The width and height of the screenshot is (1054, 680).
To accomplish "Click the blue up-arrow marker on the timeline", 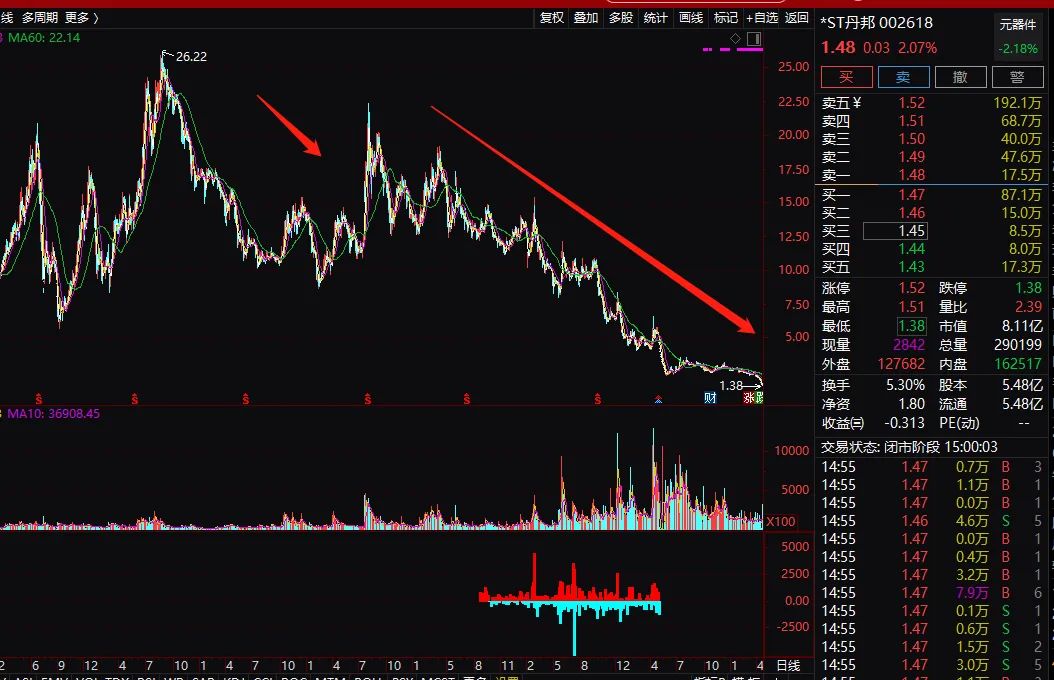I will pos(658,399).
